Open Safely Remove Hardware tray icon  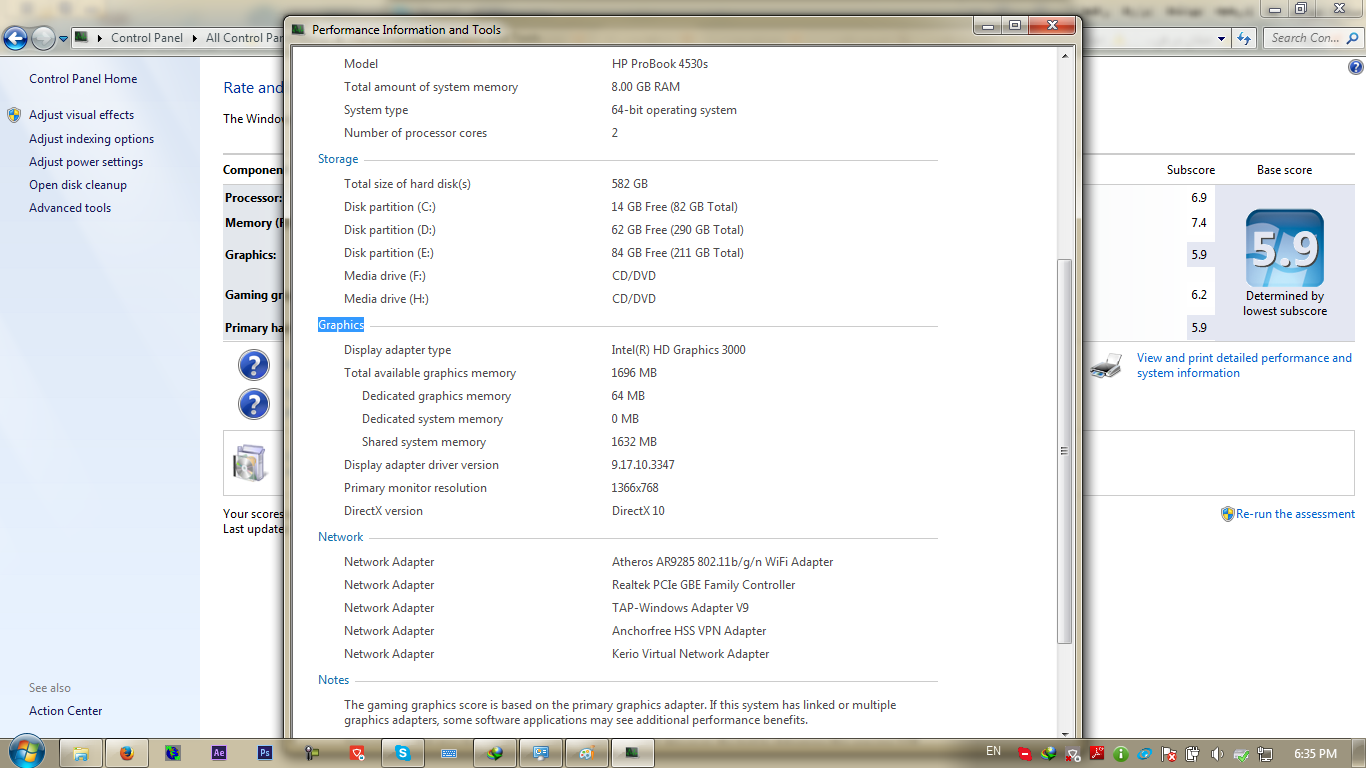(x=1241, y=753)
